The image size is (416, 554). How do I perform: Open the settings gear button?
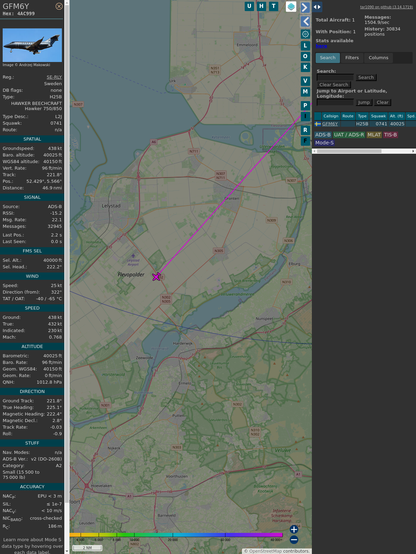coord(305,34)
